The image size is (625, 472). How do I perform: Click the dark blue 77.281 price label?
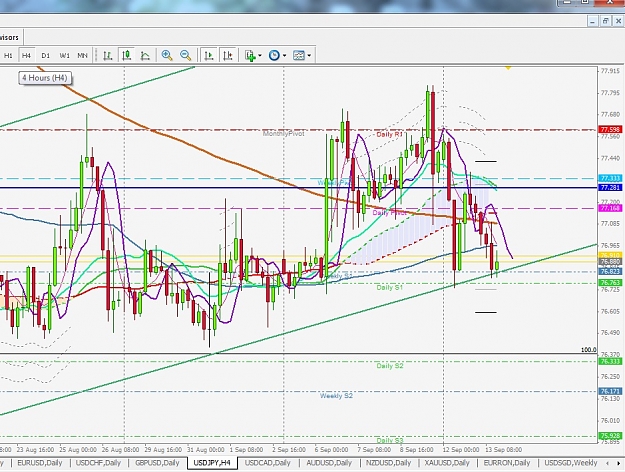[x=610, y=187]
